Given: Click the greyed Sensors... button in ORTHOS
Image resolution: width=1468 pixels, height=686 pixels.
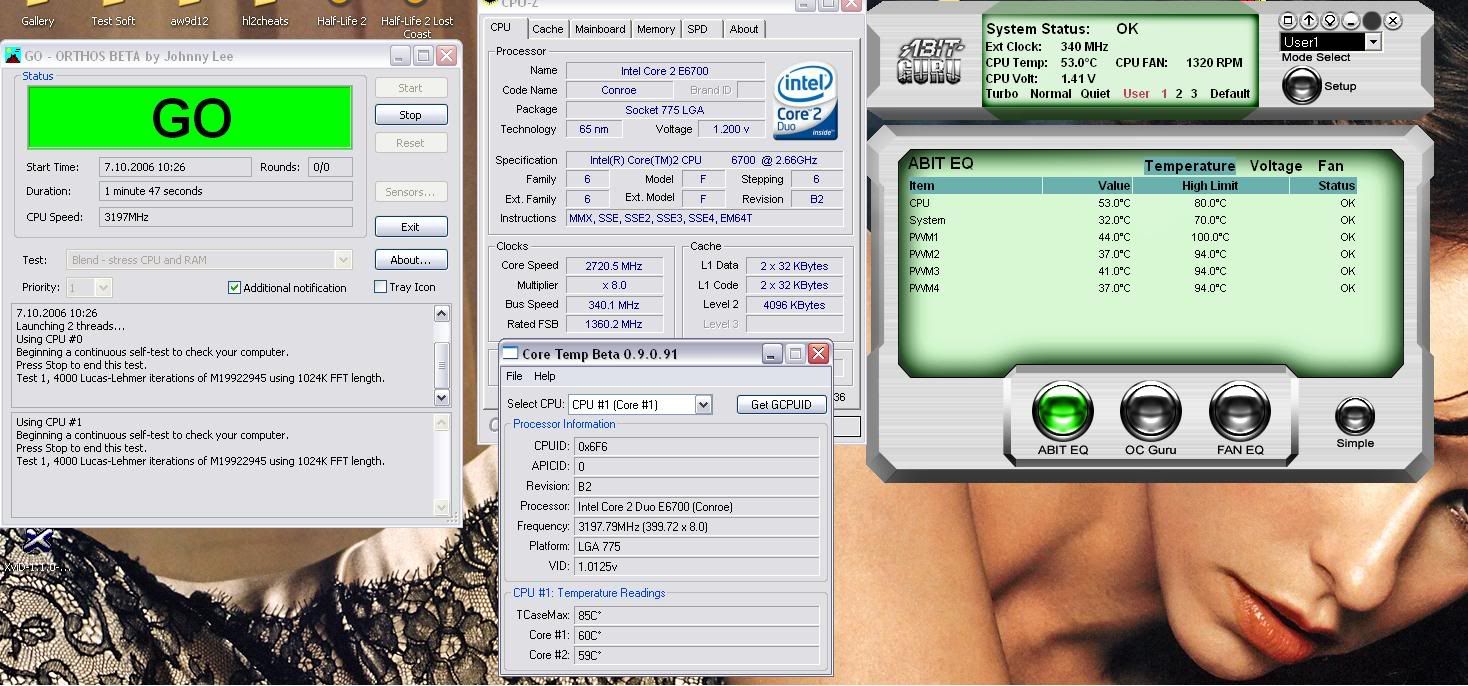Looking at the screenshot, I should (410, 192).
